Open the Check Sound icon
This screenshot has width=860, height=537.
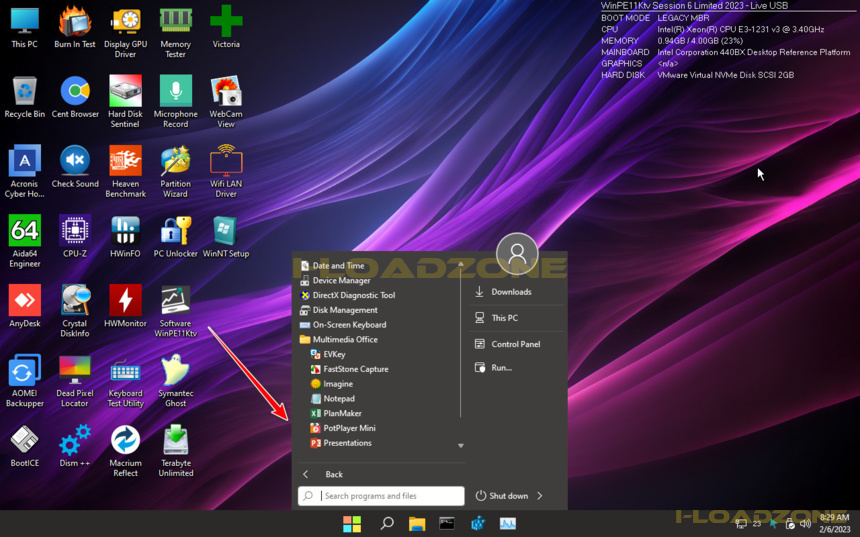point(75,167)
